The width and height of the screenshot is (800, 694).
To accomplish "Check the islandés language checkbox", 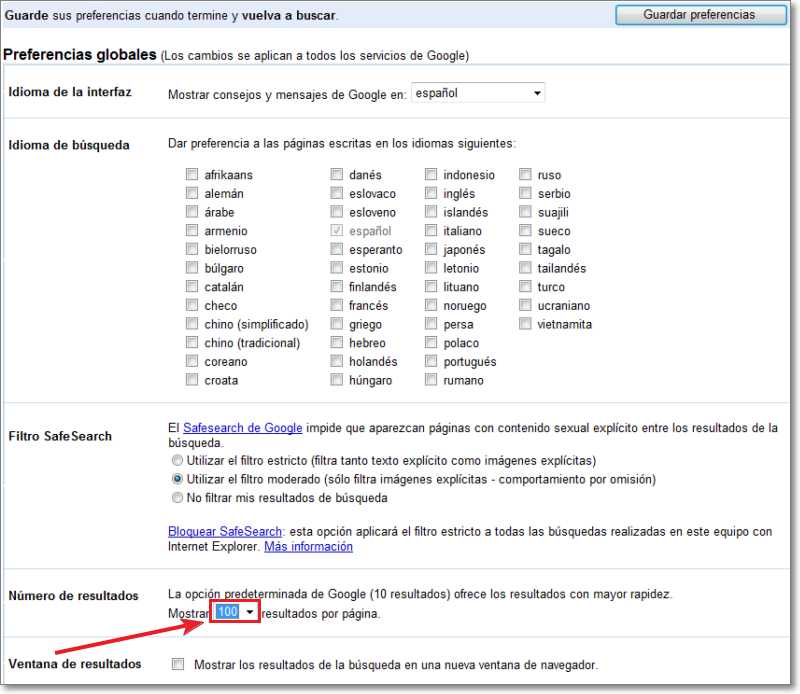I will 431,212.
